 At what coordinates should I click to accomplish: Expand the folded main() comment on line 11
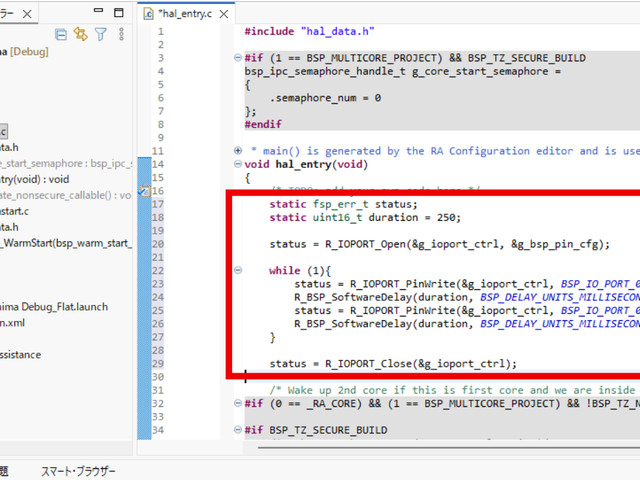[238, 151]
